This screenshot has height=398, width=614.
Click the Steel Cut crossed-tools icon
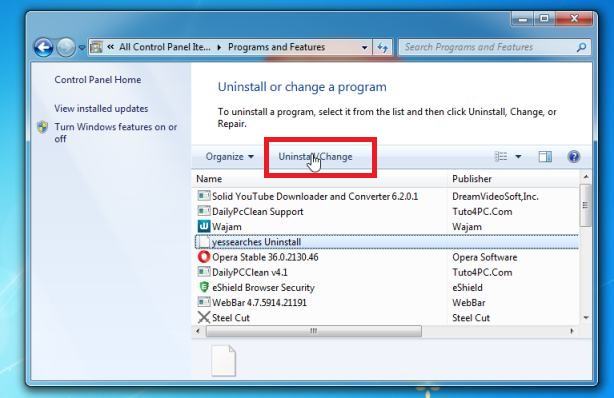coord(204,317)
